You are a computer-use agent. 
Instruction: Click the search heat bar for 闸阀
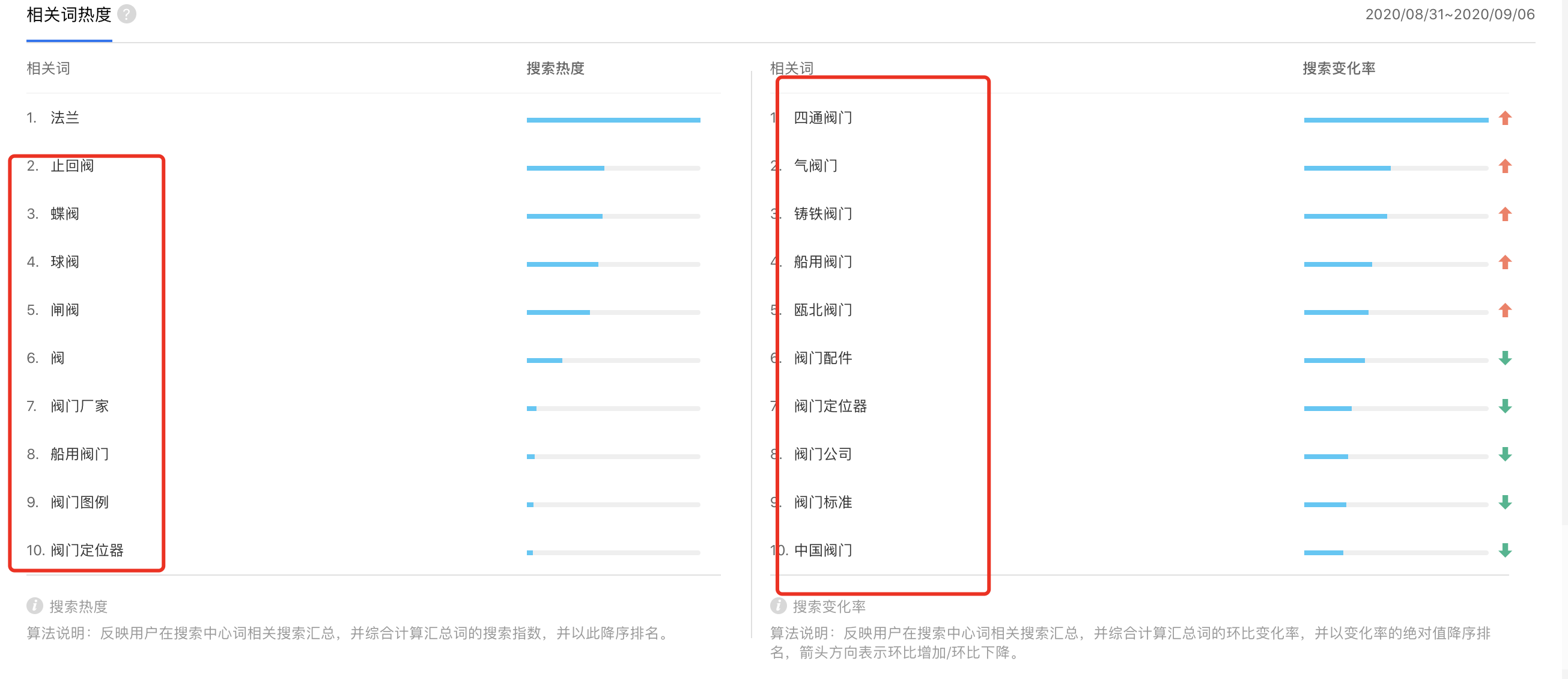(x=613, y=312)
